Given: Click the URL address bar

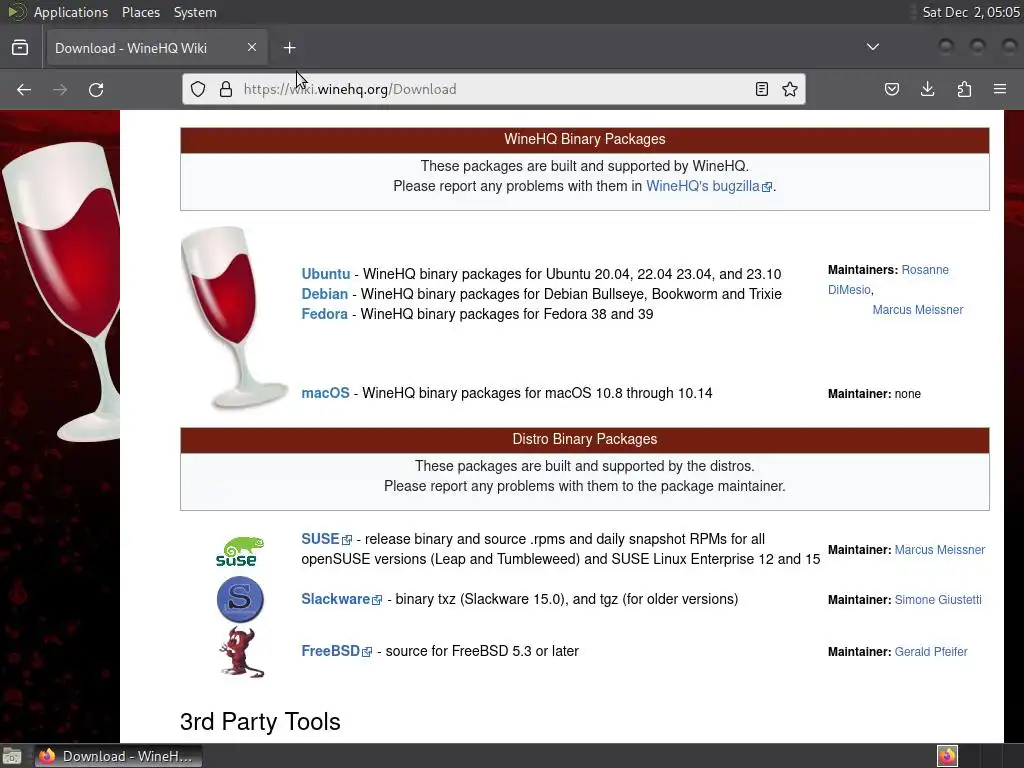Looking at the screenshot, I should point(493,89).
